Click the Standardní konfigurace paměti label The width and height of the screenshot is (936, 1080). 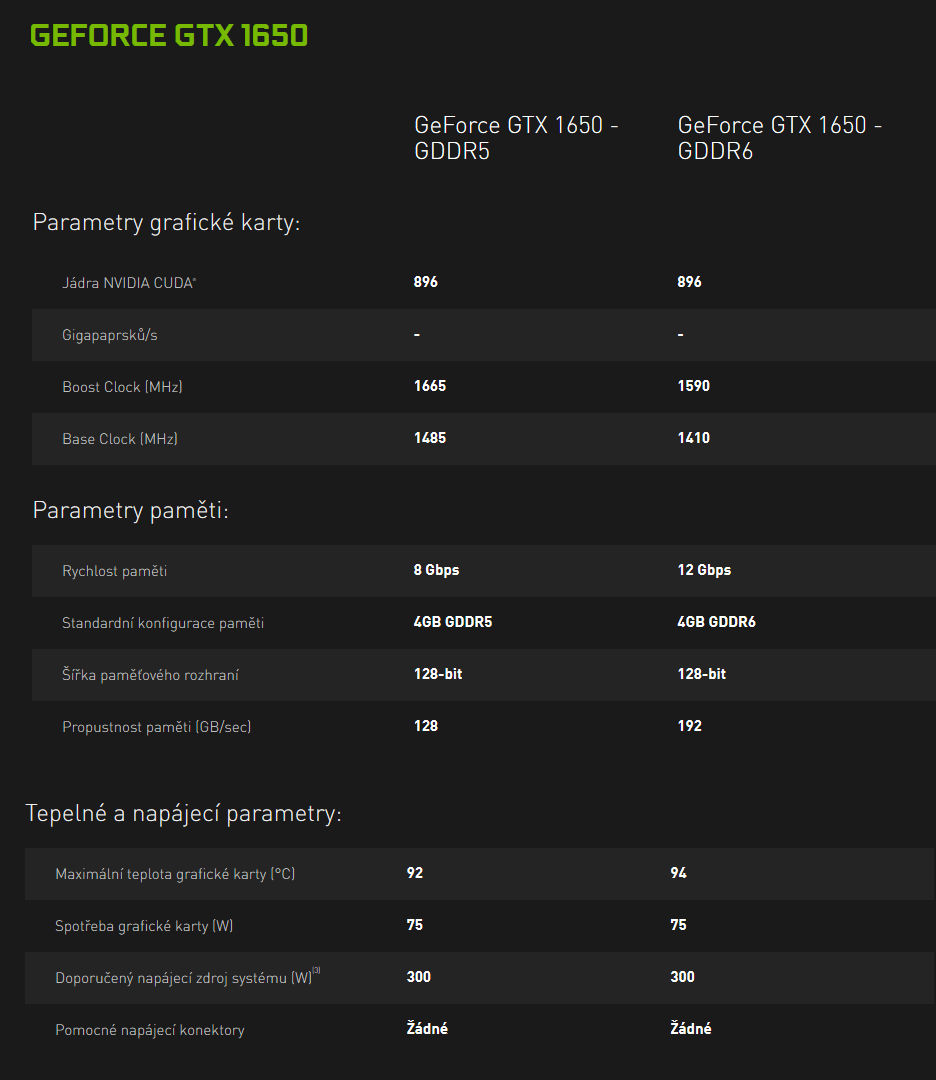[x=158, y=623]
